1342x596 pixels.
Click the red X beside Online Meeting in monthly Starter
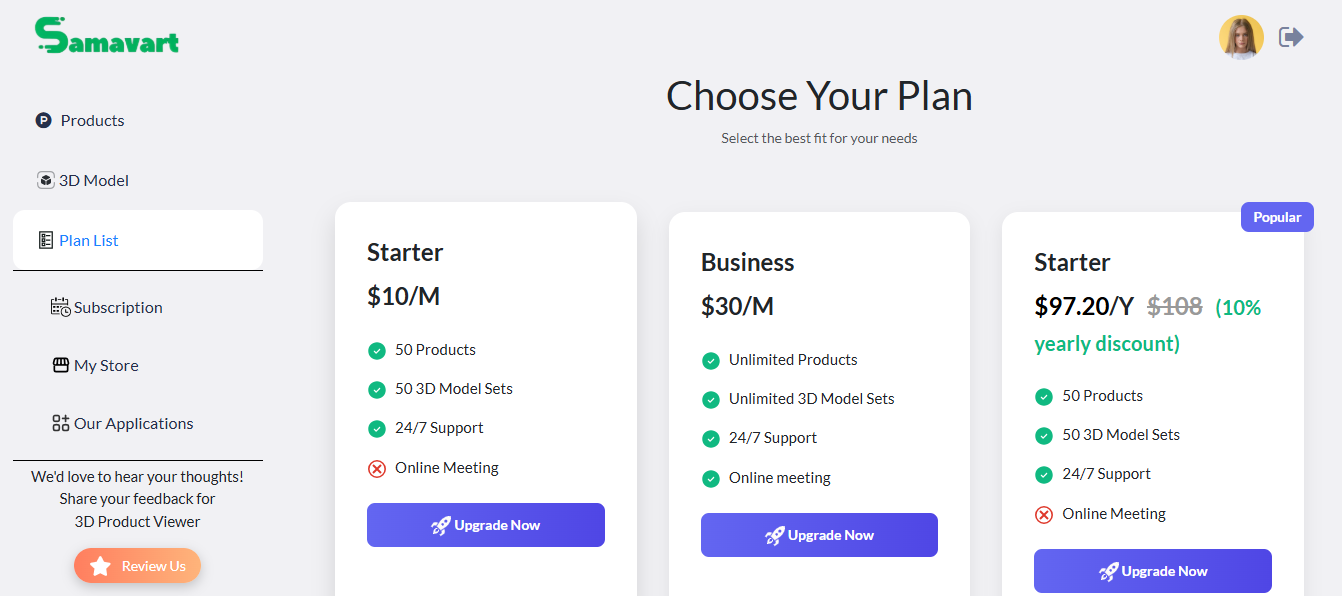[377, 468]
